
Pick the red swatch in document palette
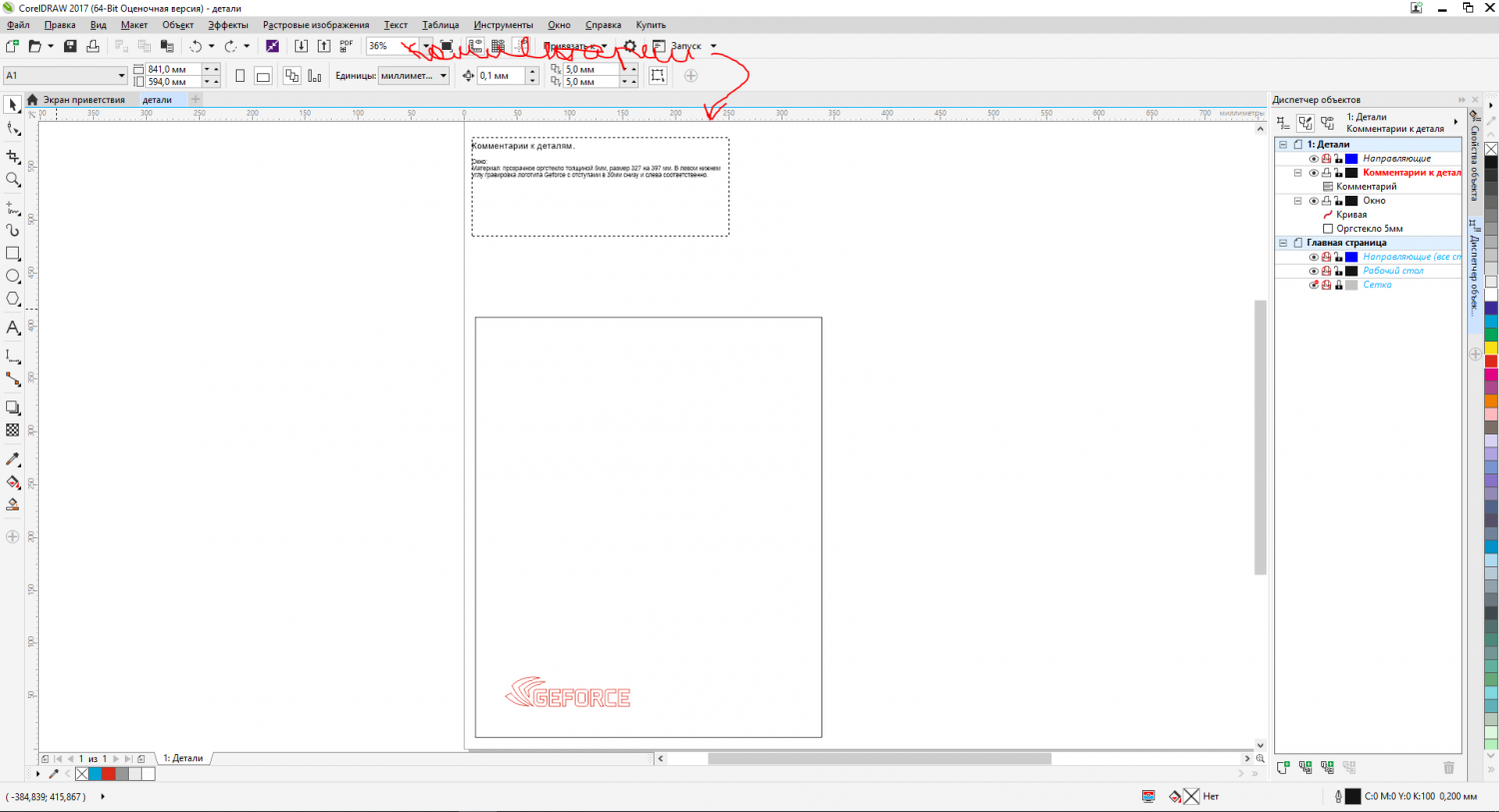pos(109,774)
